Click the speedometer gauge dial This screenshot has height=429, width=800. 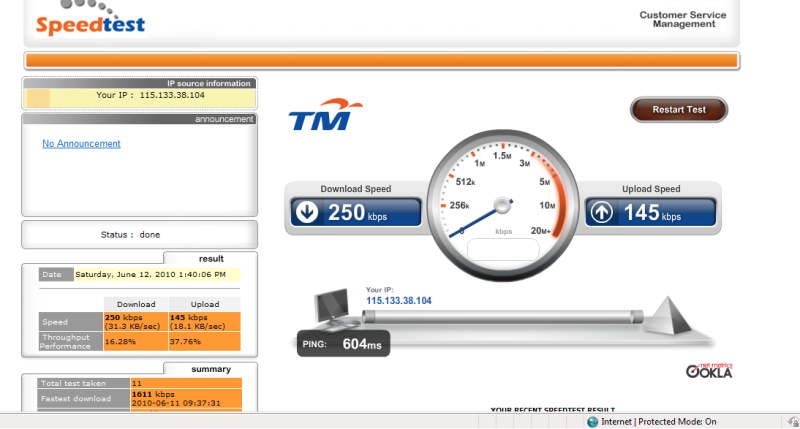503,190
